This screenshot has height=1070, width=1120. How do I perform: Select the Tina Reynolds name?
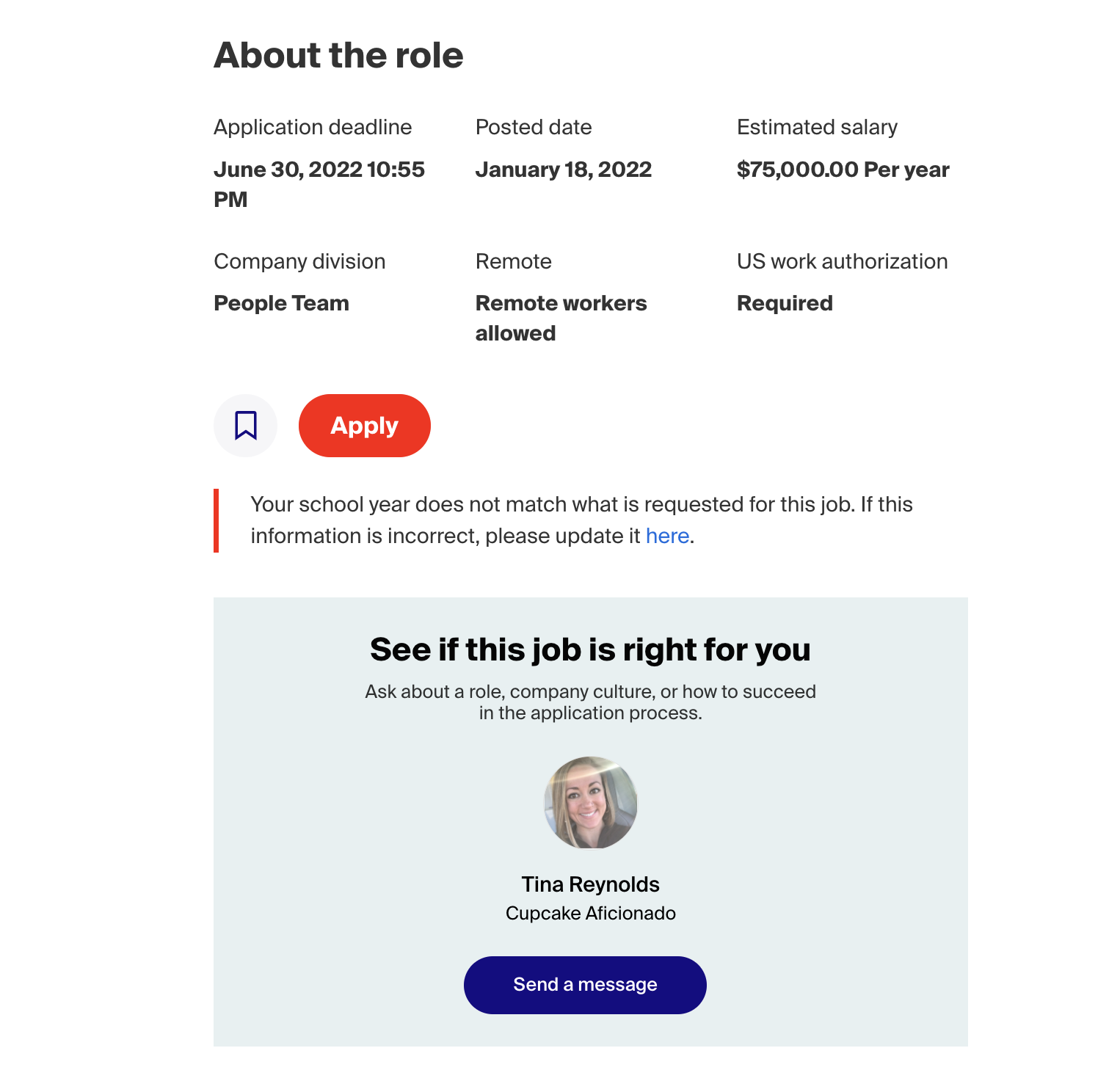click(x=591, y=884)
